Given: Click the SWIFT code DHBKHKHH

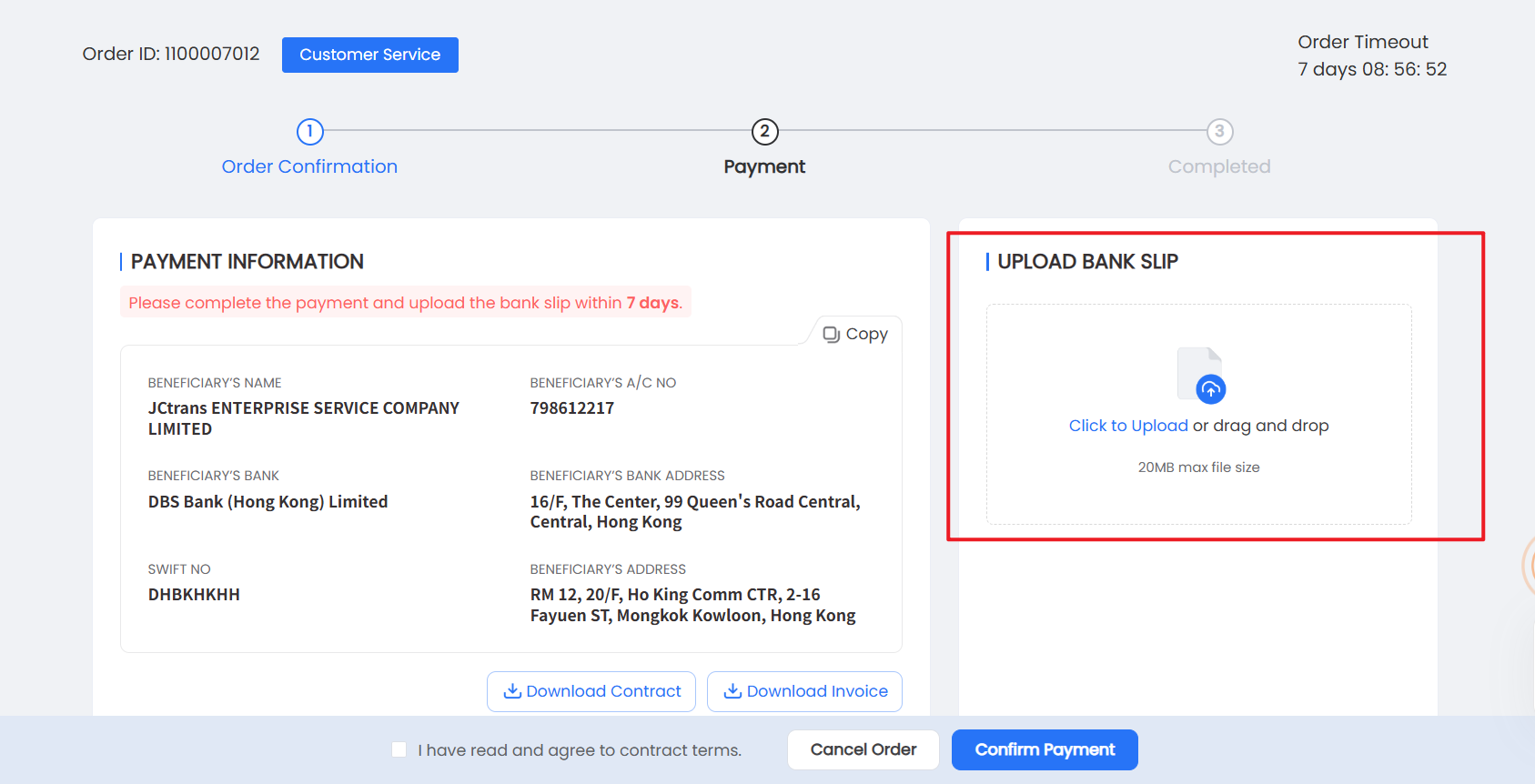Looking at the screenshot, I should coord(194,595).
